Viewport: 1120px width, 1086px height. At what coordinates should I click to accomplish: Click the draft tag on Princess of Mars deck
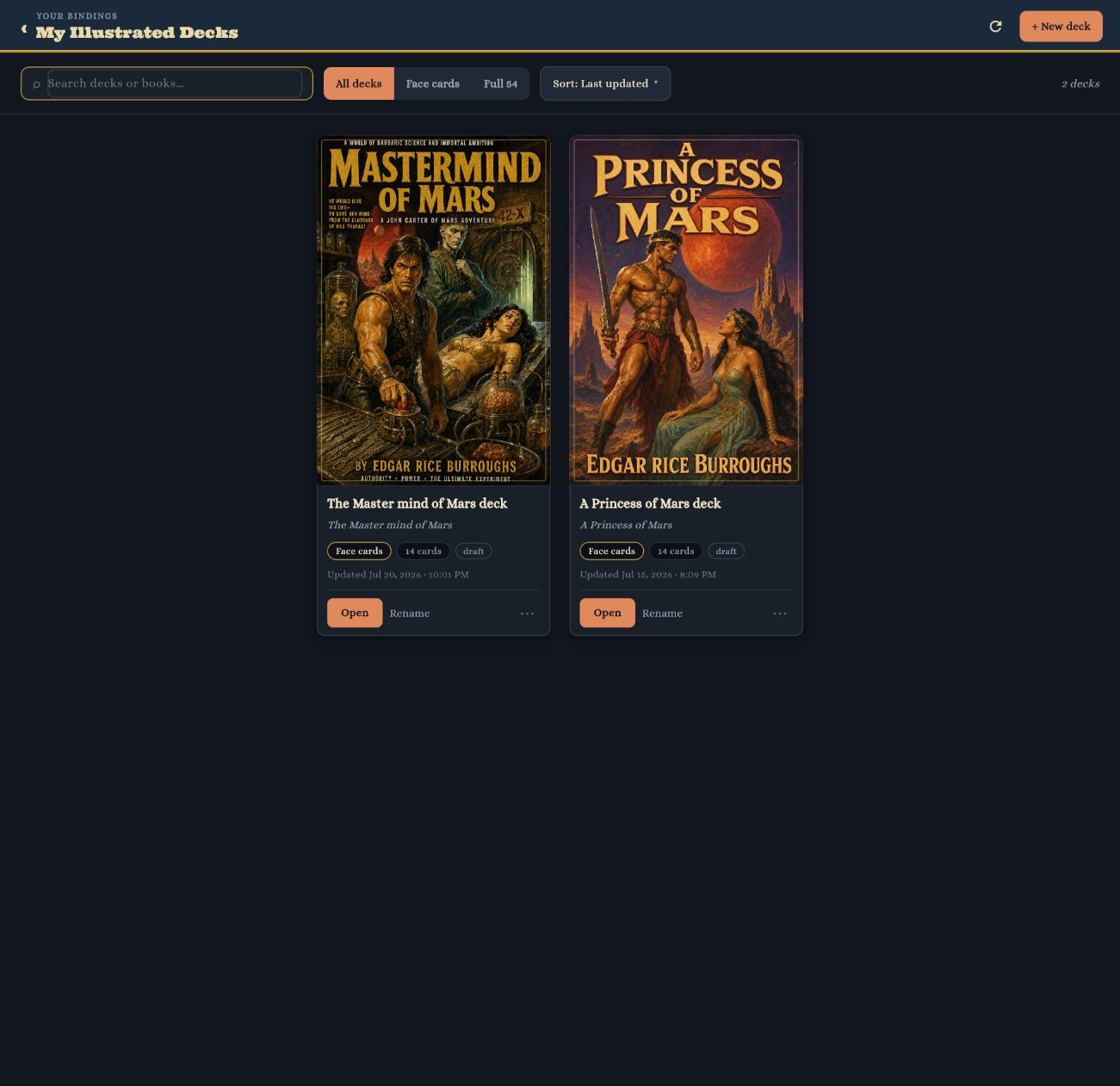tap(726, 551)
